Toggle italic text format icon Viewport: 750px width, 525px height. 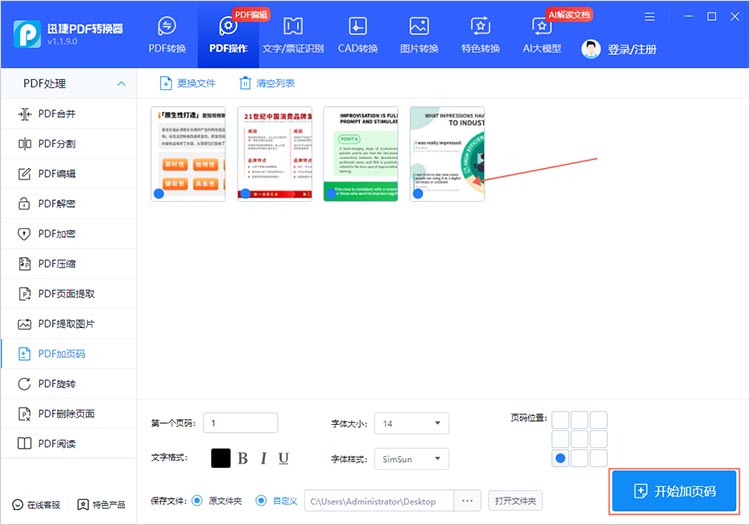(x=263, y=459)
